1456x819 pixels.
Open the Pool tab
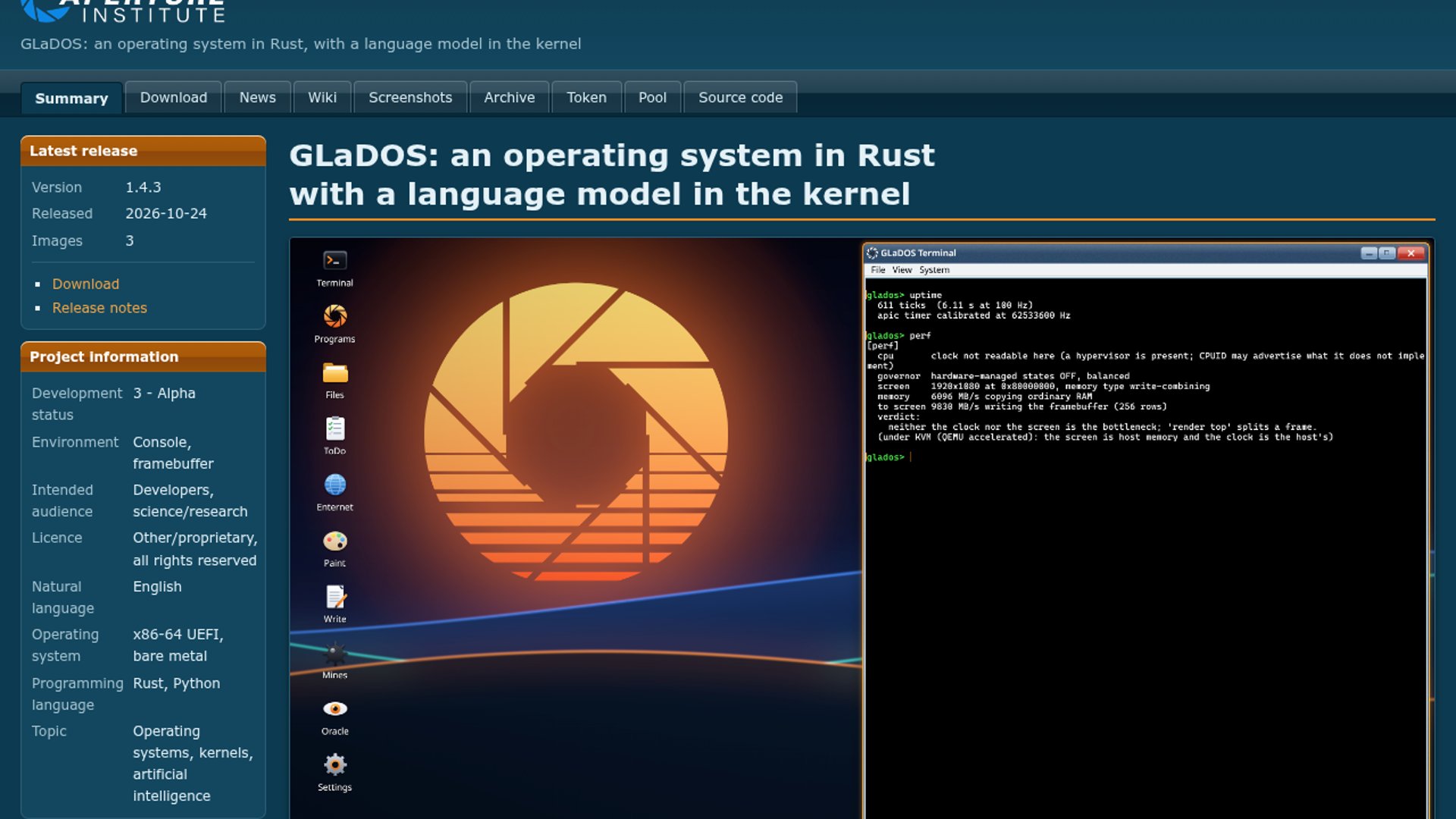pos(652,97)
